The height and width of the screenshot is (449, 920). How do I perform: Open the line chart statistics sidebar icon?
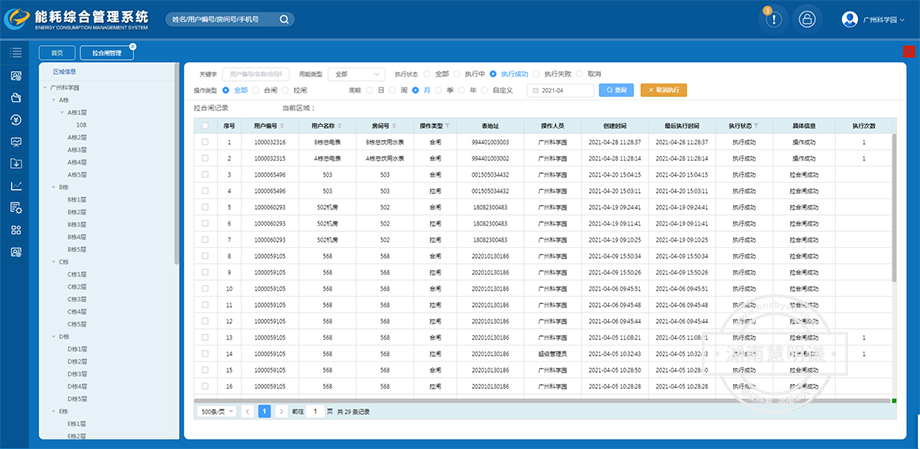pos(16,186)
